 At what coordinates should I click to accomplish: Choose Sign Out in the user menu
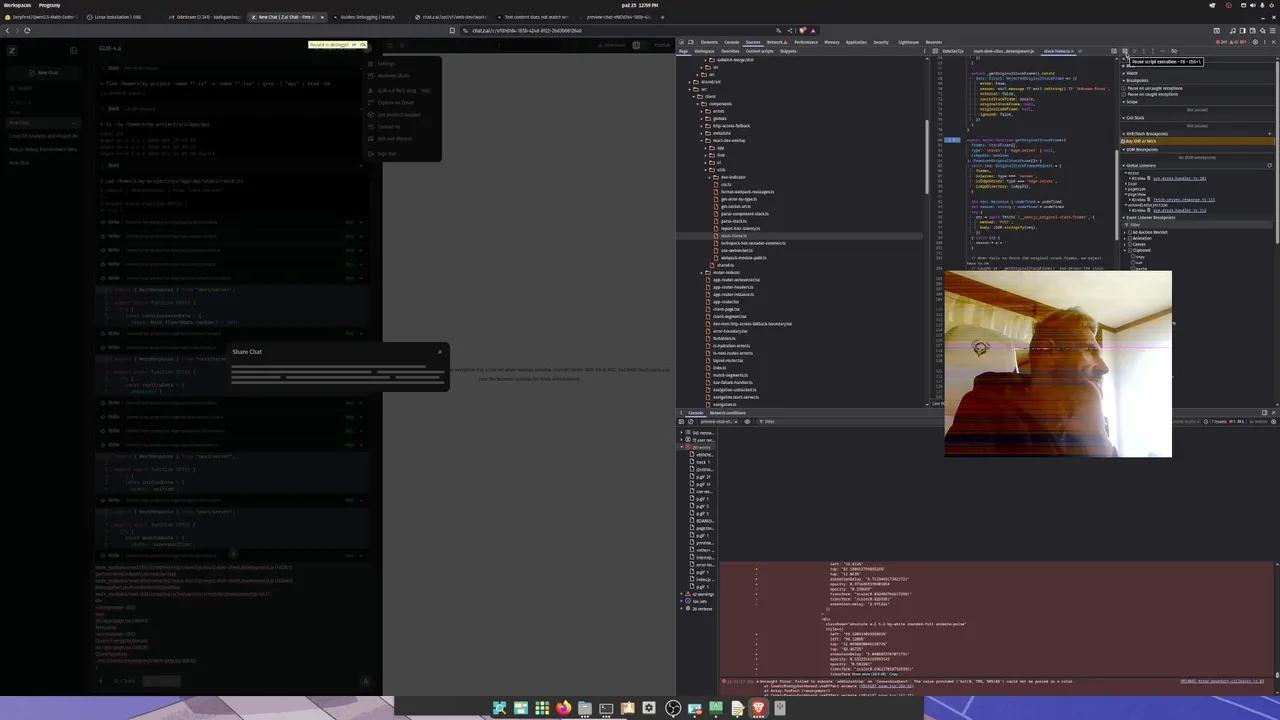[387, 153]
